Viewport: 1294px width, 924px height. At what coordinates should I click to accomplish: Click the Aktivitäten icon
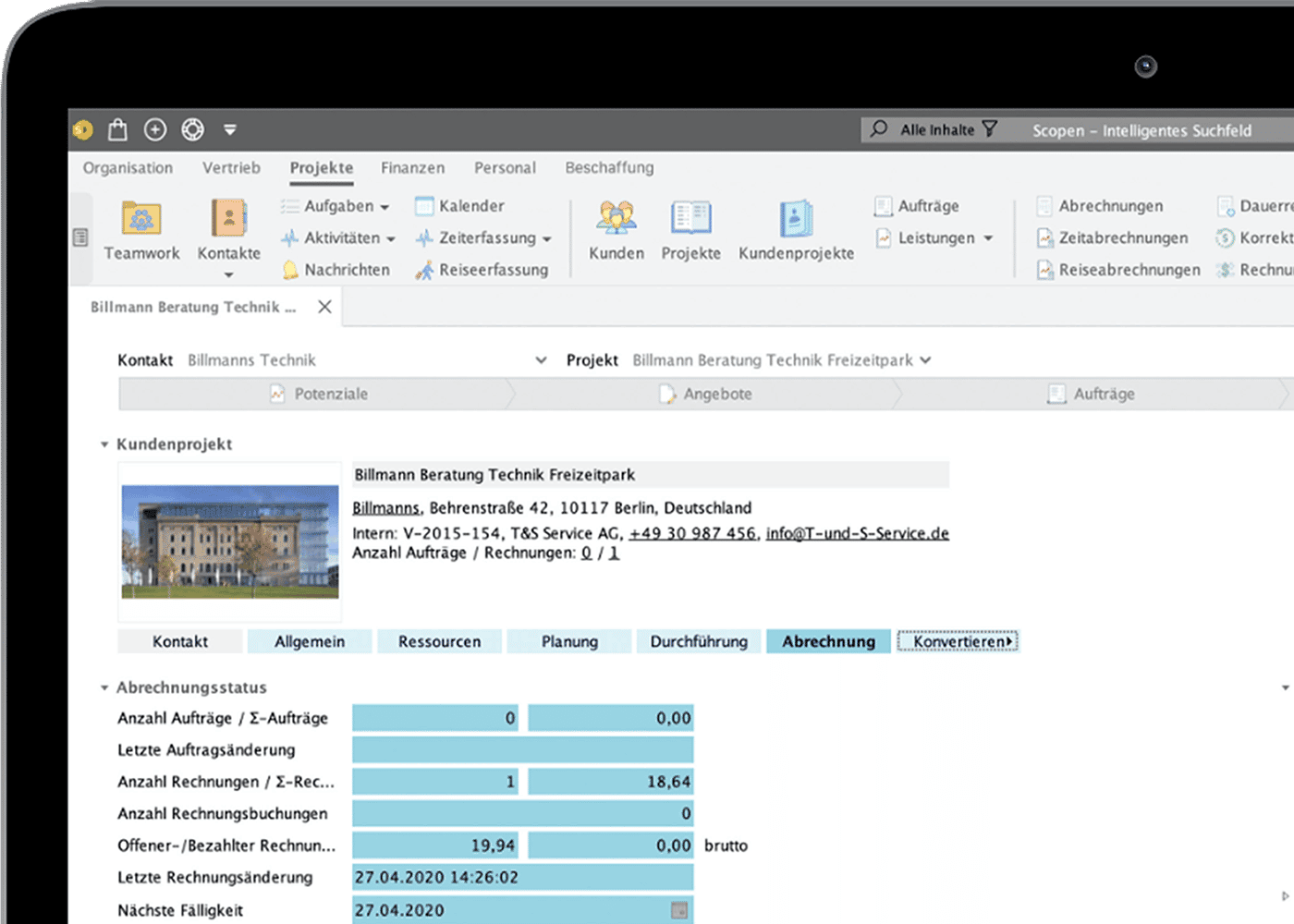290,238
